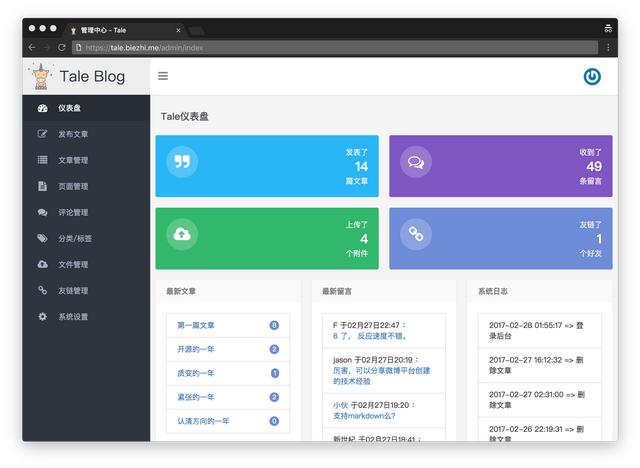Open the 页面管理 sidebar menu item

pos(86,186)
